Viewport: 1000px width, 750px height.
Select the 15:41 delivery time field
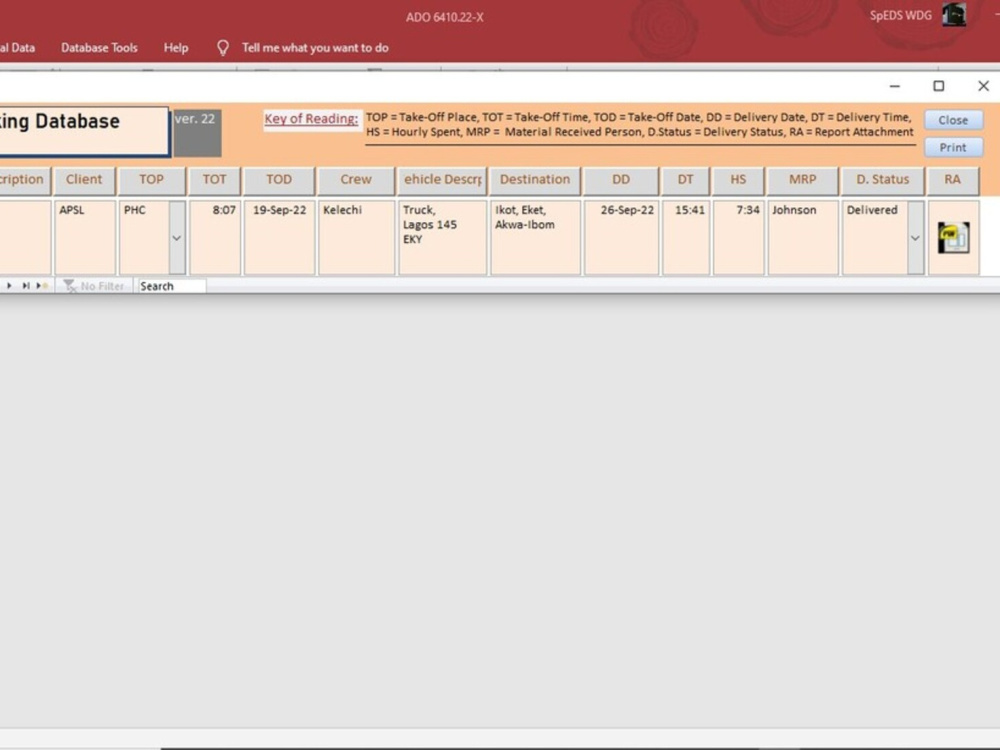coord(686,238)
